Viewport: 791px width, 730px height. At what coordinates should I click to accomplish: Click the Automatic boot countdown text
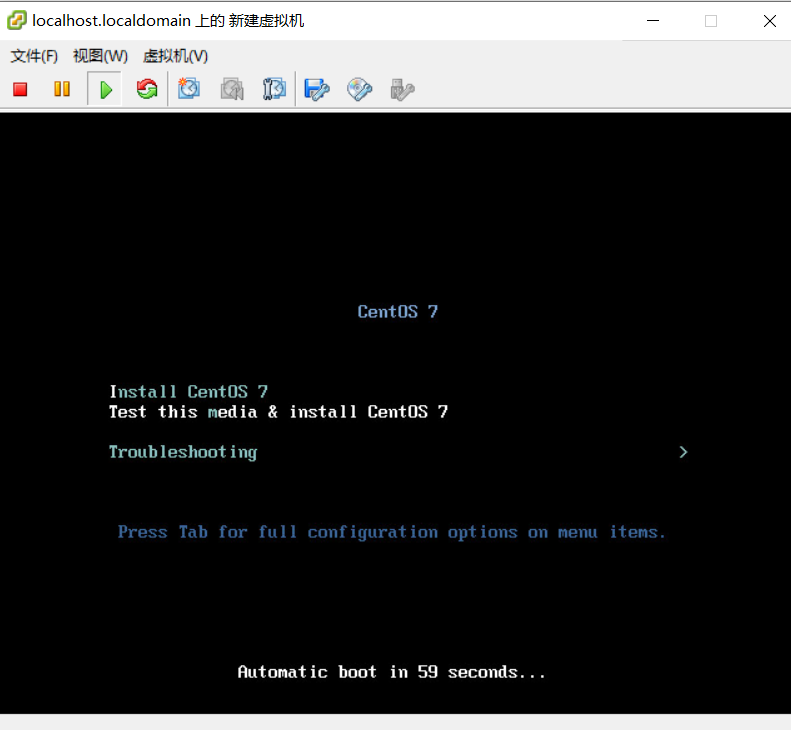point(391,672)
